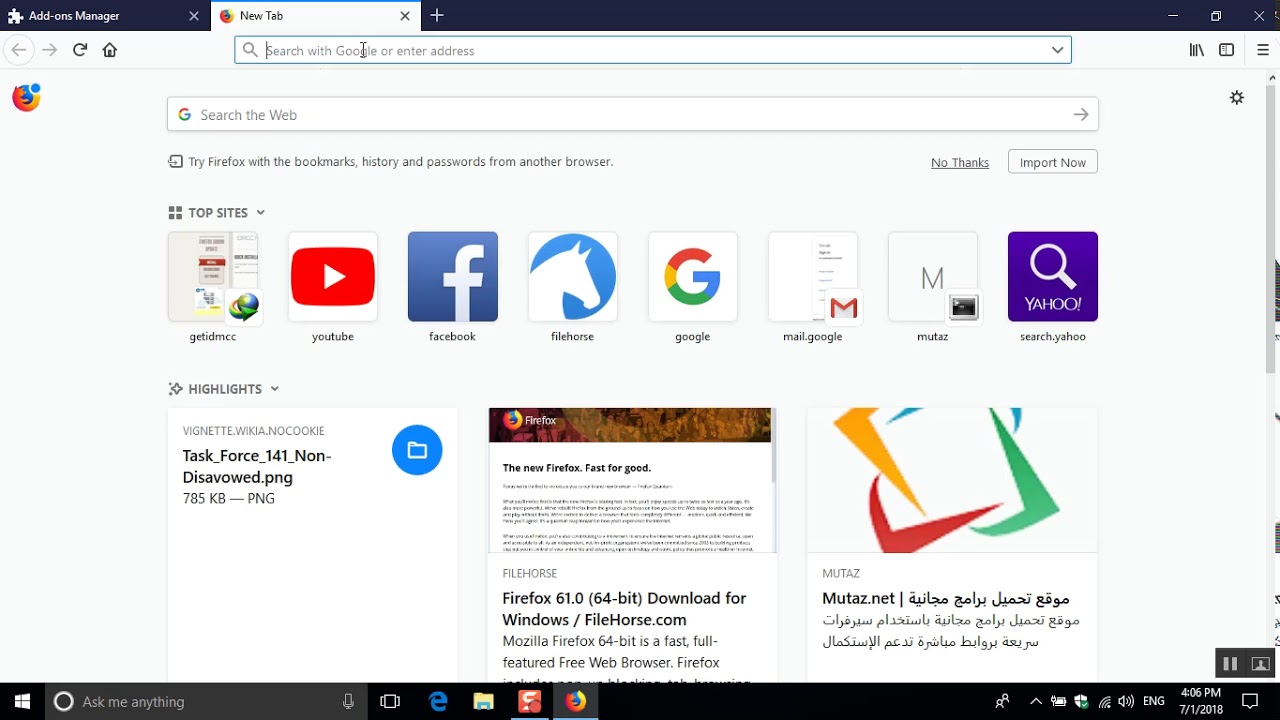Screen dimensions: 1280x720
Task: Close the Add-ons Manager tab
Action: 194,16
